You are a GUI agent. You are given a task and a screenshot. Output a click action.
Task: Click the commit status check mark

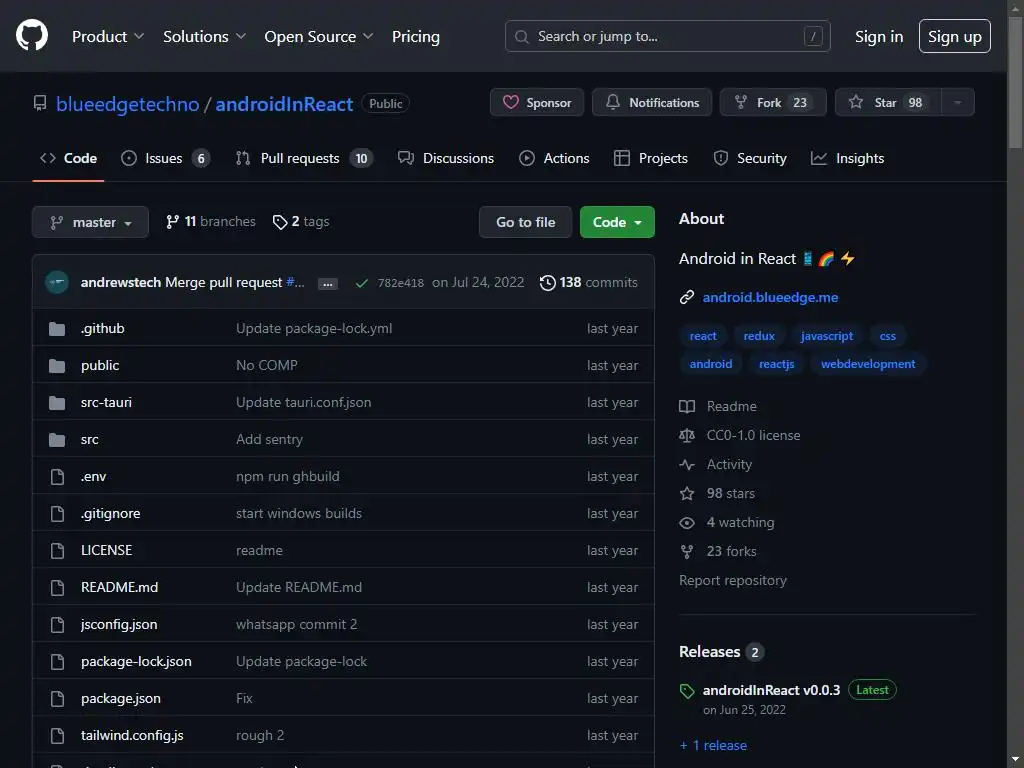tap(361, 283)
